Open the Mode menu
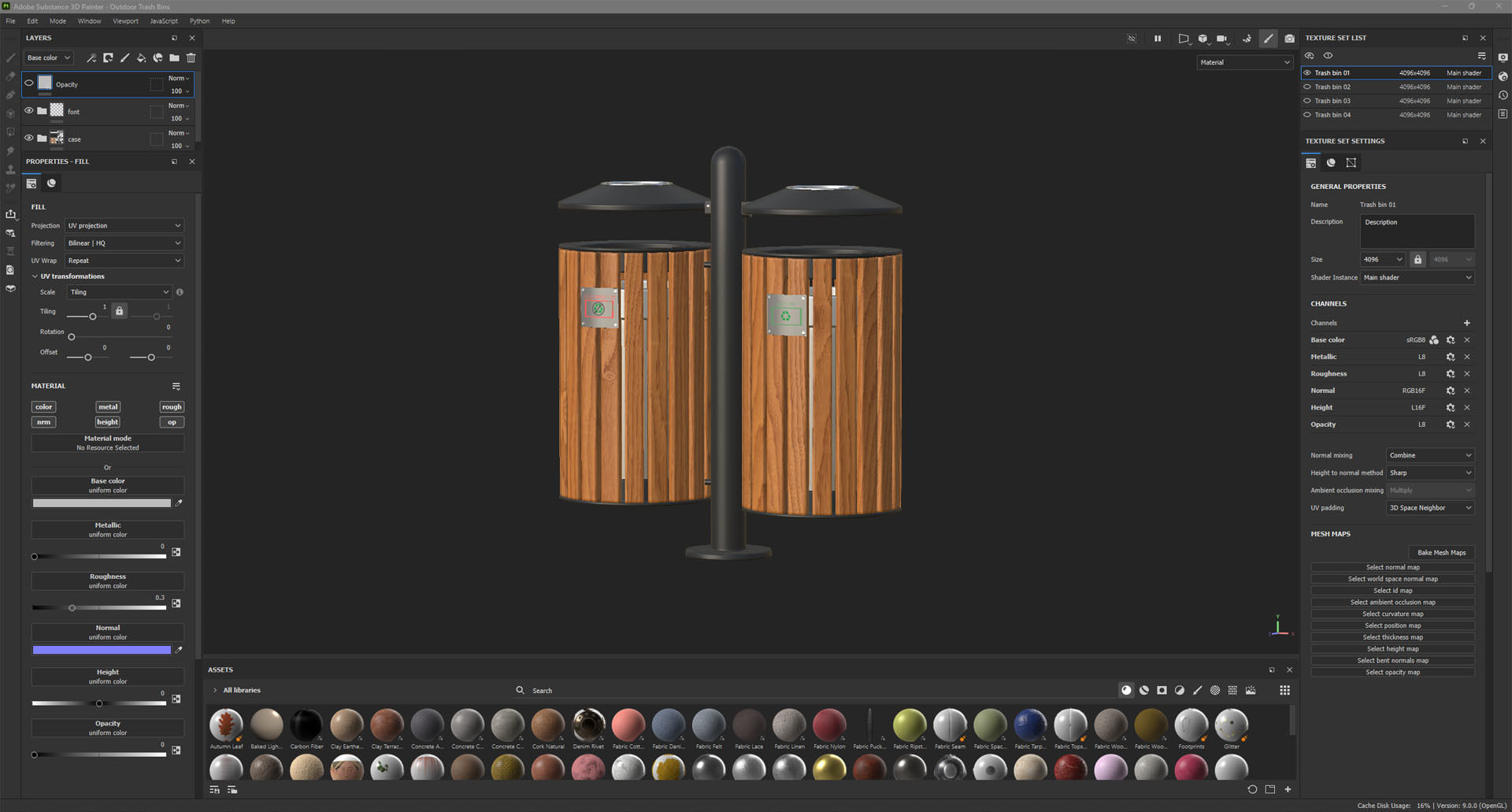The image size is (1512, 812). tap(57, 21)
